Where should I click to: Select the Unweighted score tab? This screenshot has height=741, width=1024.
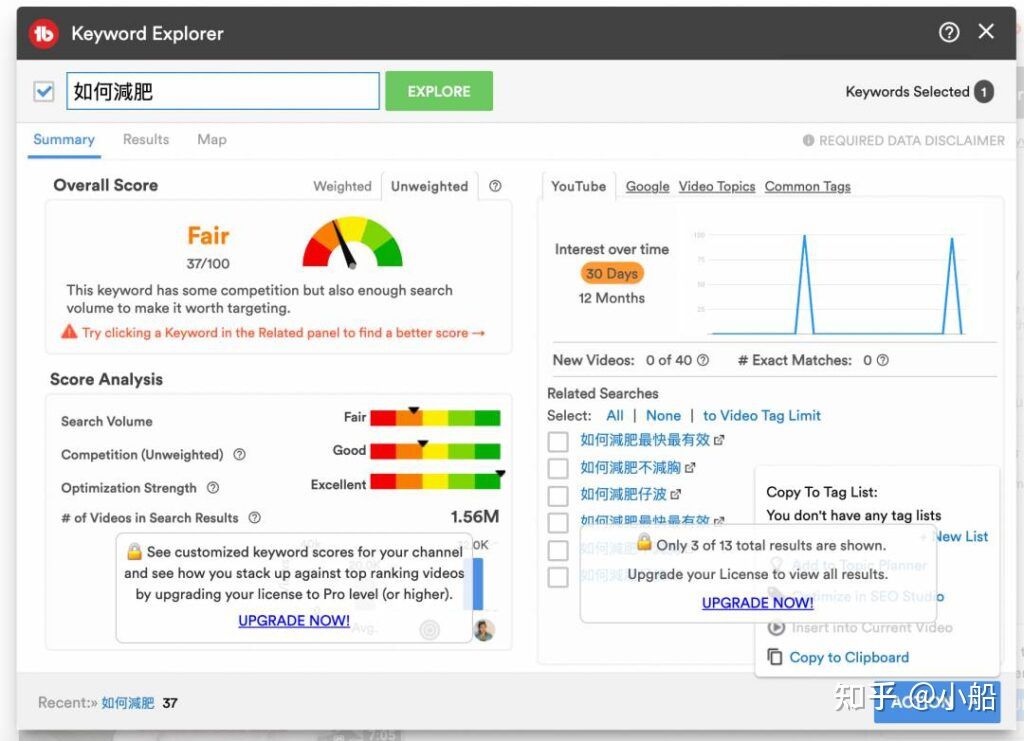coord(429,186)
